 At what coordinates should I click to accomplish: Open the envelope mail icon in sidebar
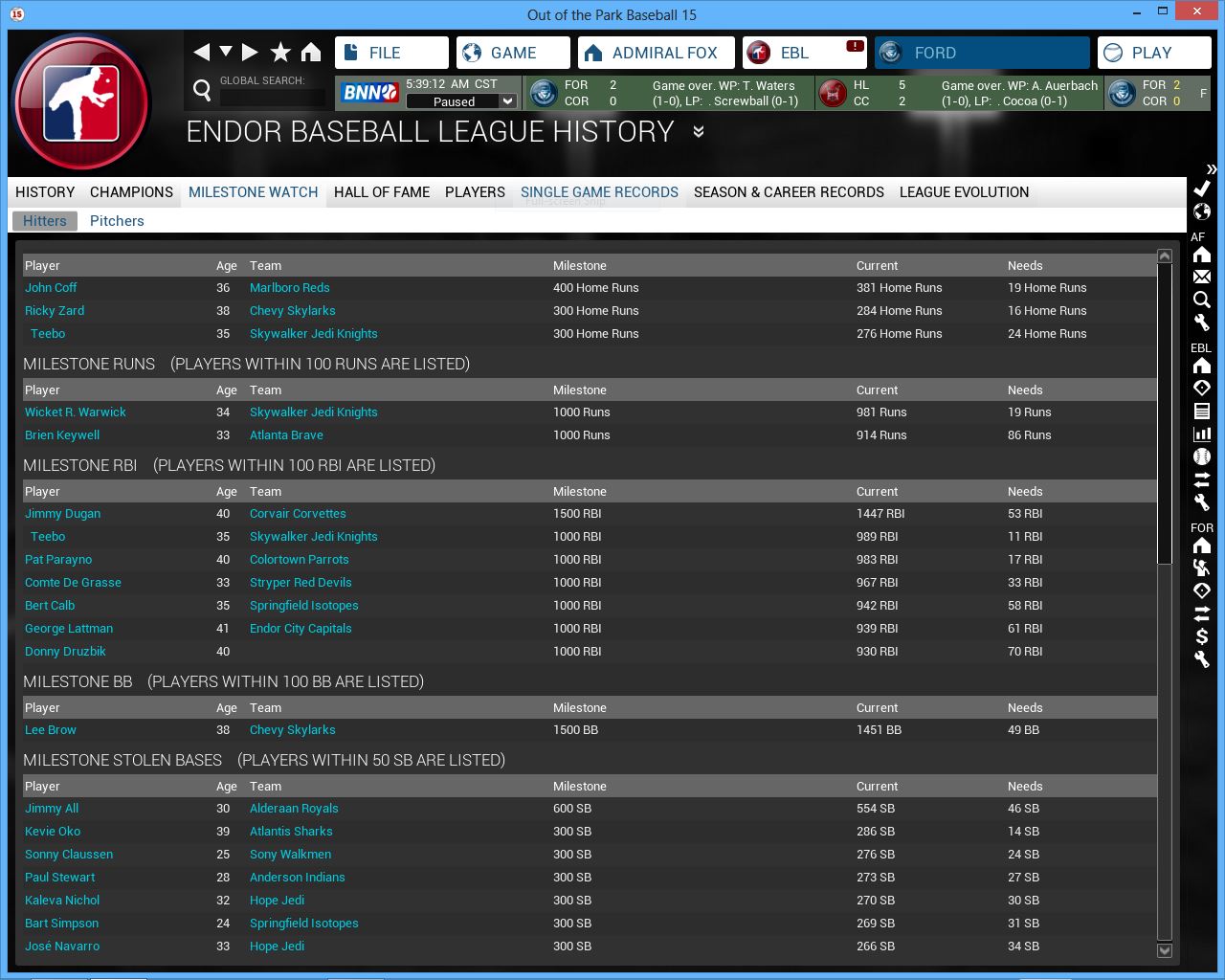pyautogui.click(x=1202, y=277)
